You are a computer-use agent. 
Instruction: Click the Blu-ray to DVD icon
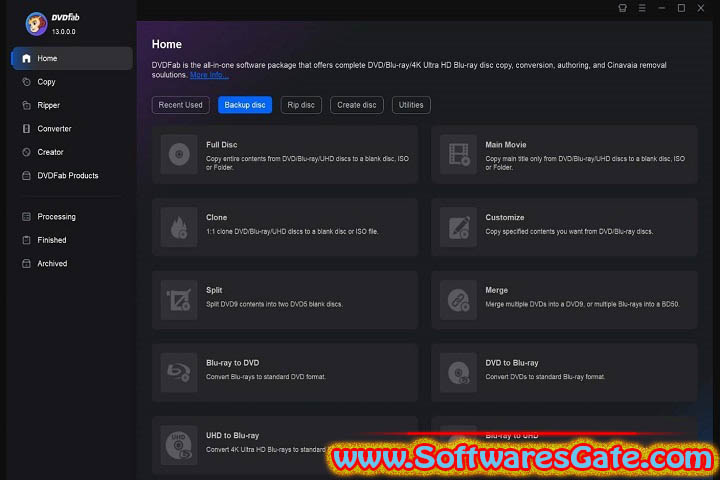[x=179, y=373]
